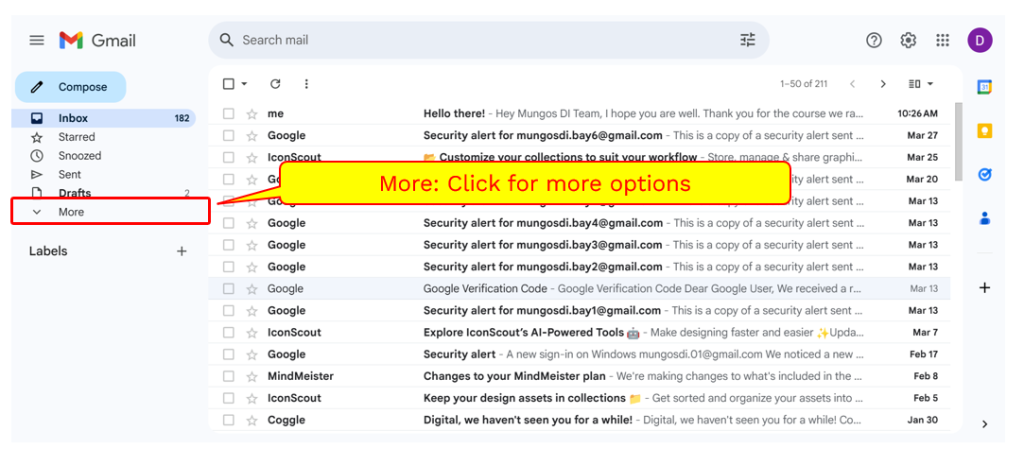1024x466 pixels.
Task: Open the main menu hamburger icon
Action: coord(37,40)
